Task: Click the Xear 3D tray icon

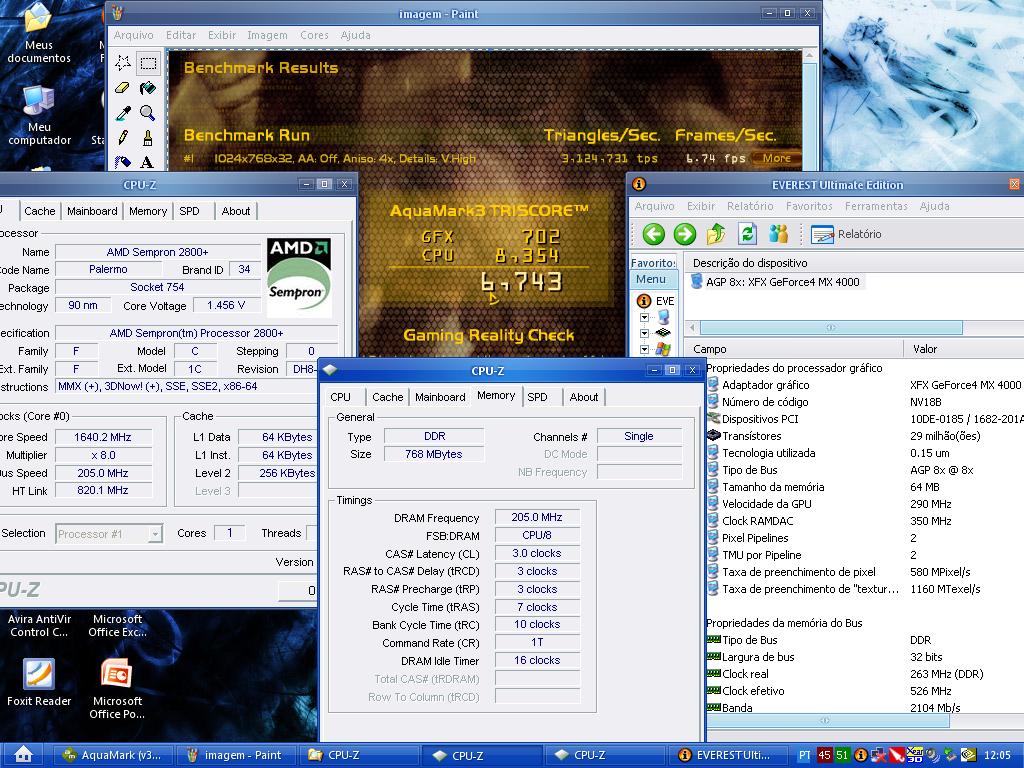Action: [915, 755]
